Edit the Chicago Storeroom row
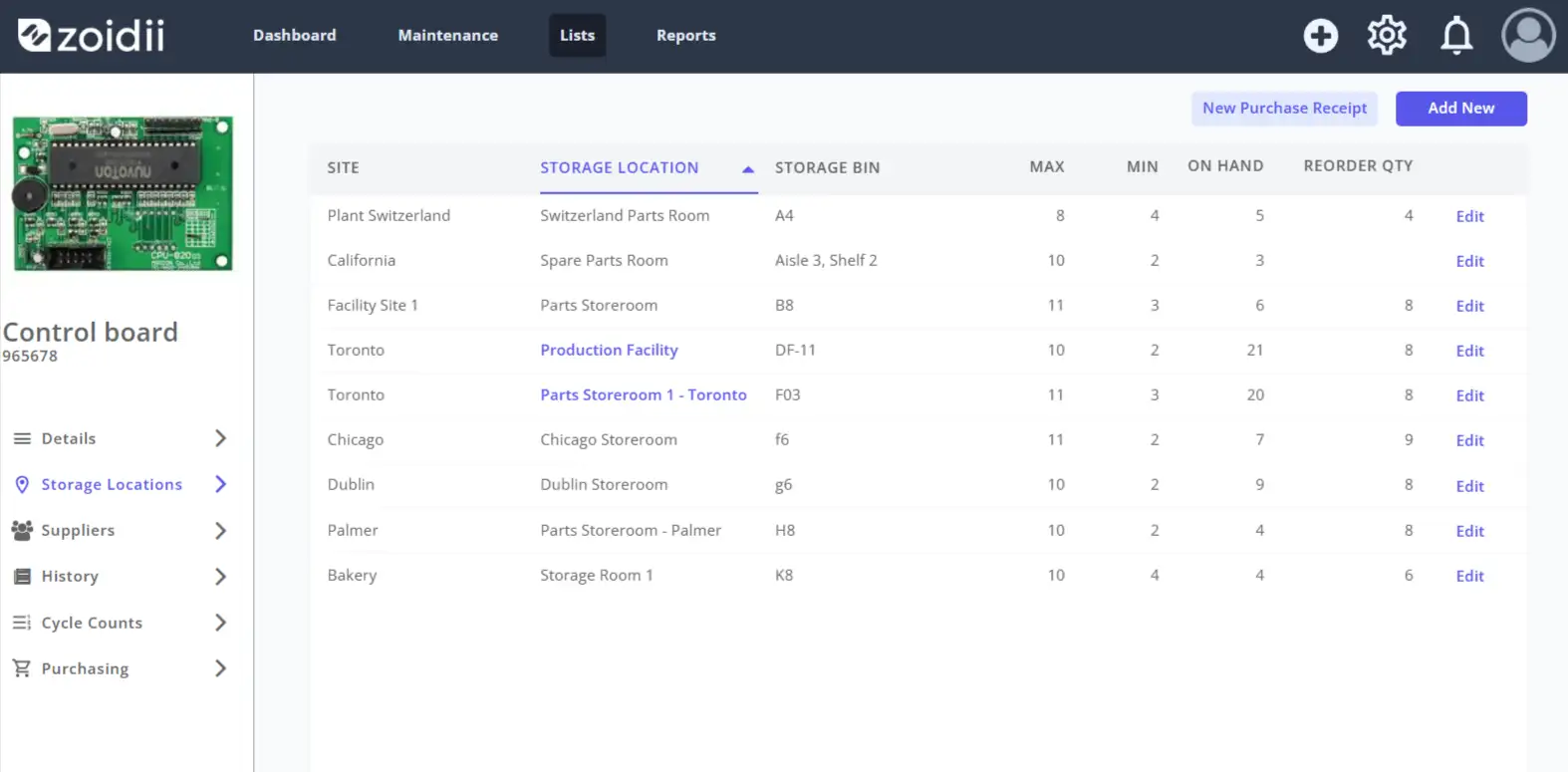This screenshot has width=1568, height=772. [1469, 440]
